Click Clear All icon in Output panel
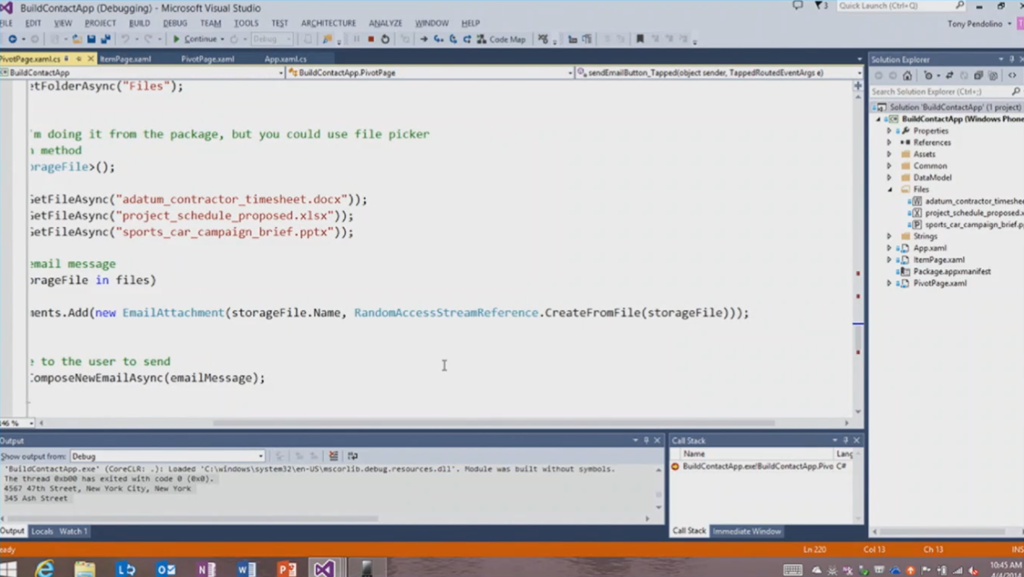 tap(334, 456)
